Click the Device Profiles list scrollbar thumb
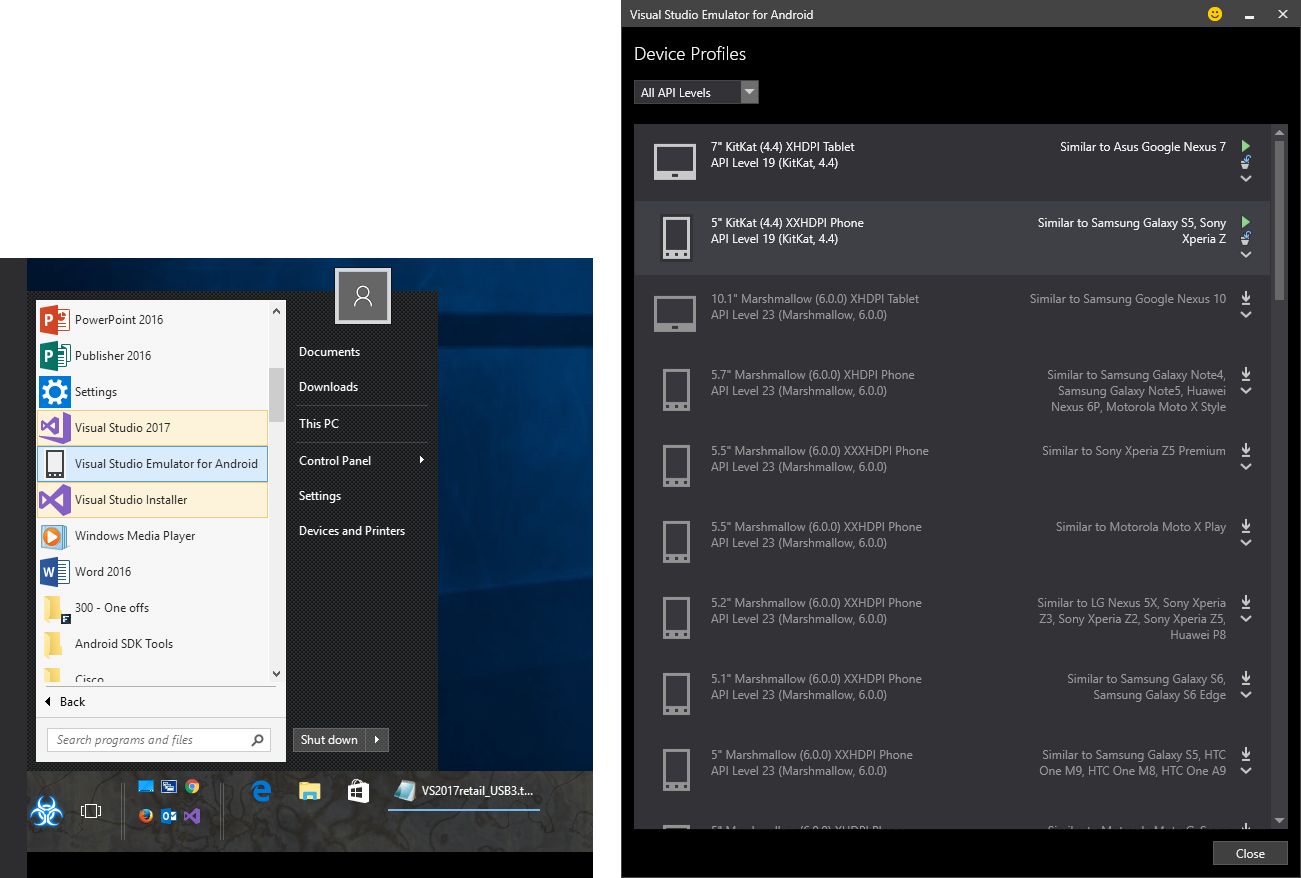The image size is (1301, 878). click(x=1279, y=219)
